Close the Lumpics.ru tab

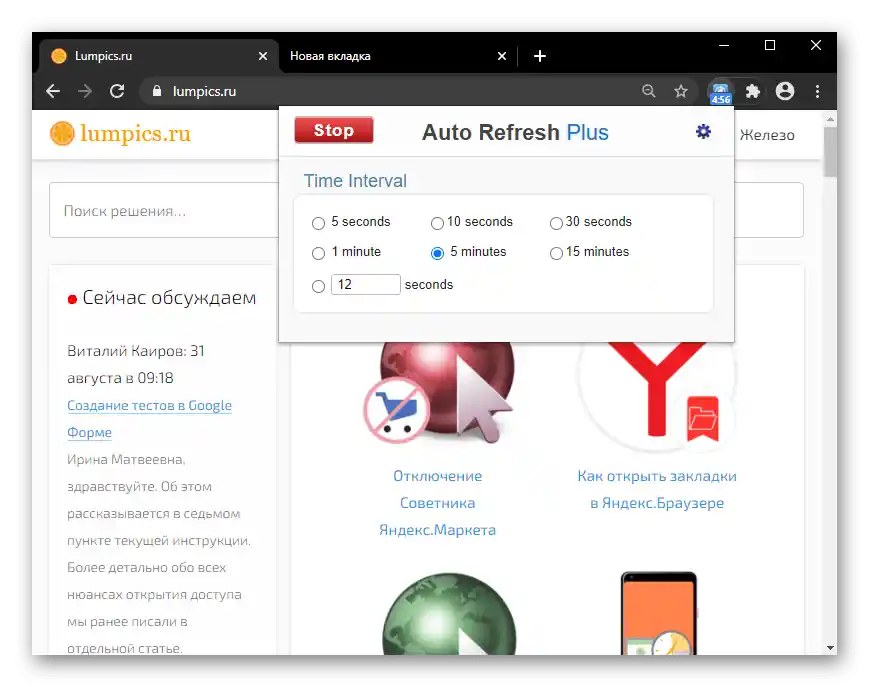[x=263, y=56]
